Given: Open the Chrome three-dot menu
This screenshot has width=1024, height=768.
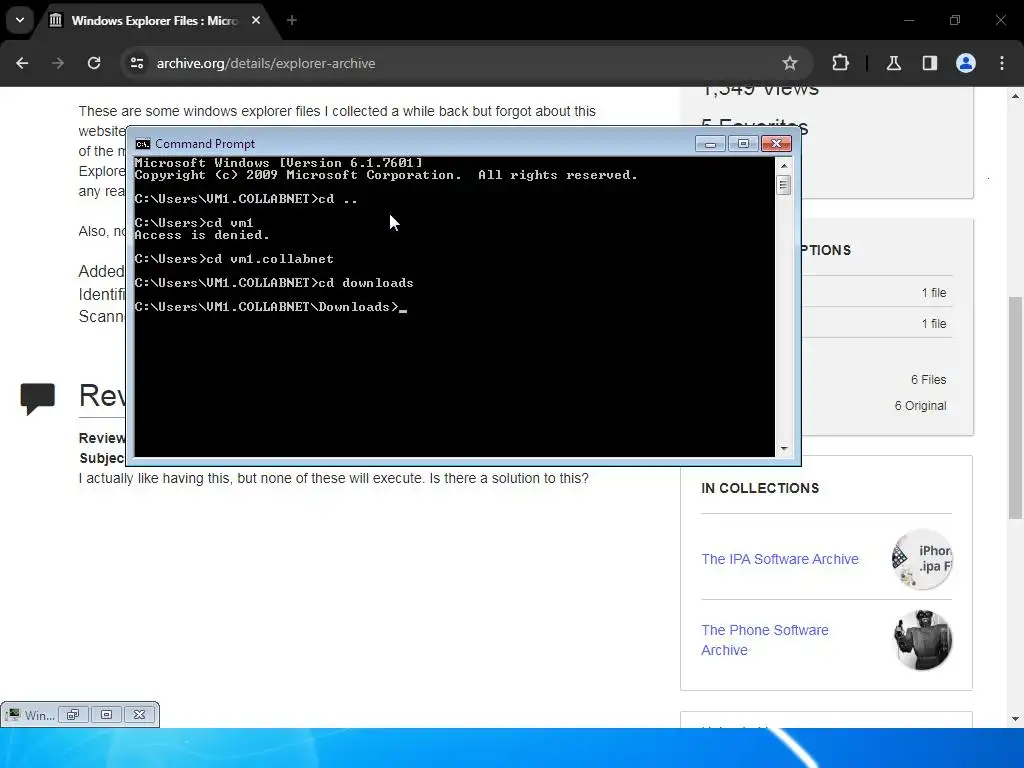Looking at the screenshot, I should click(1002, 63).
